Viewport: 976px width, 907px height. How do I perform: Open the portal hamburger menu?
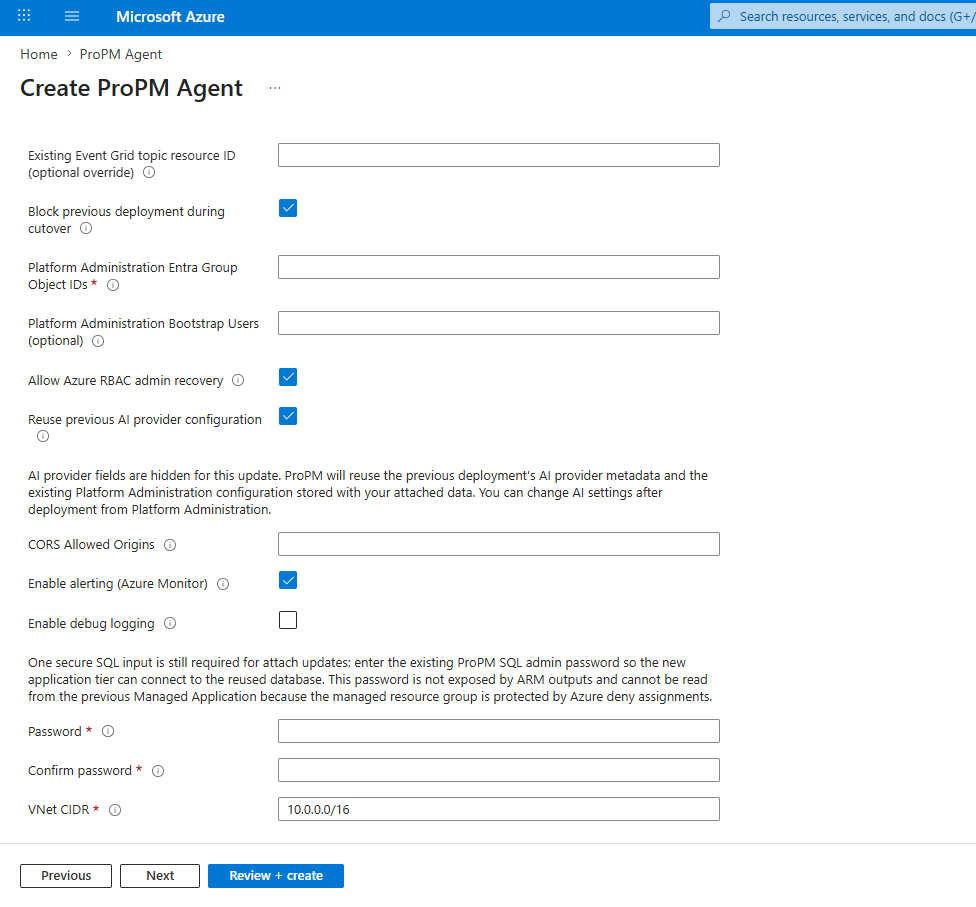coord(72,16)
